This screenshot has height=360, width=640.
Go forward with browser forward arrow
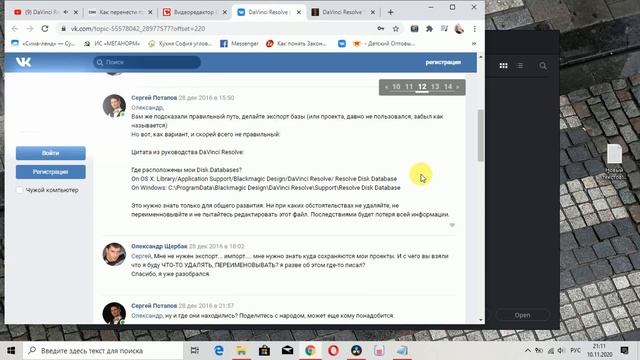(30, 29)
